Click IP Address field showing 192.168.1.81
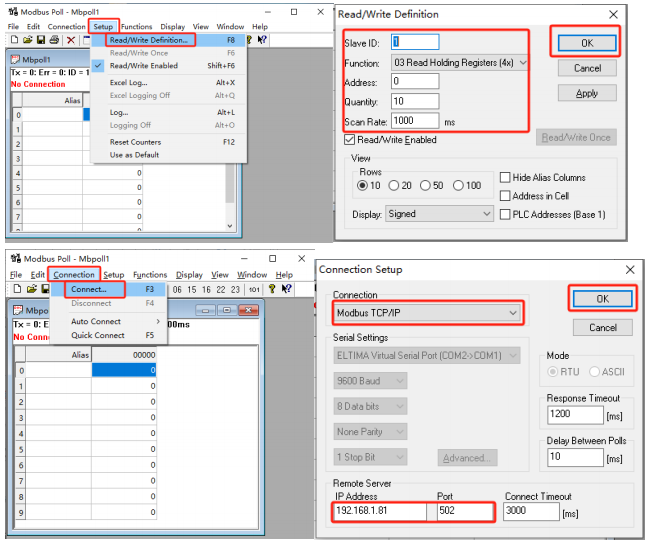The image size is (652, 545). pyautogui.click(x=380, y=511)
